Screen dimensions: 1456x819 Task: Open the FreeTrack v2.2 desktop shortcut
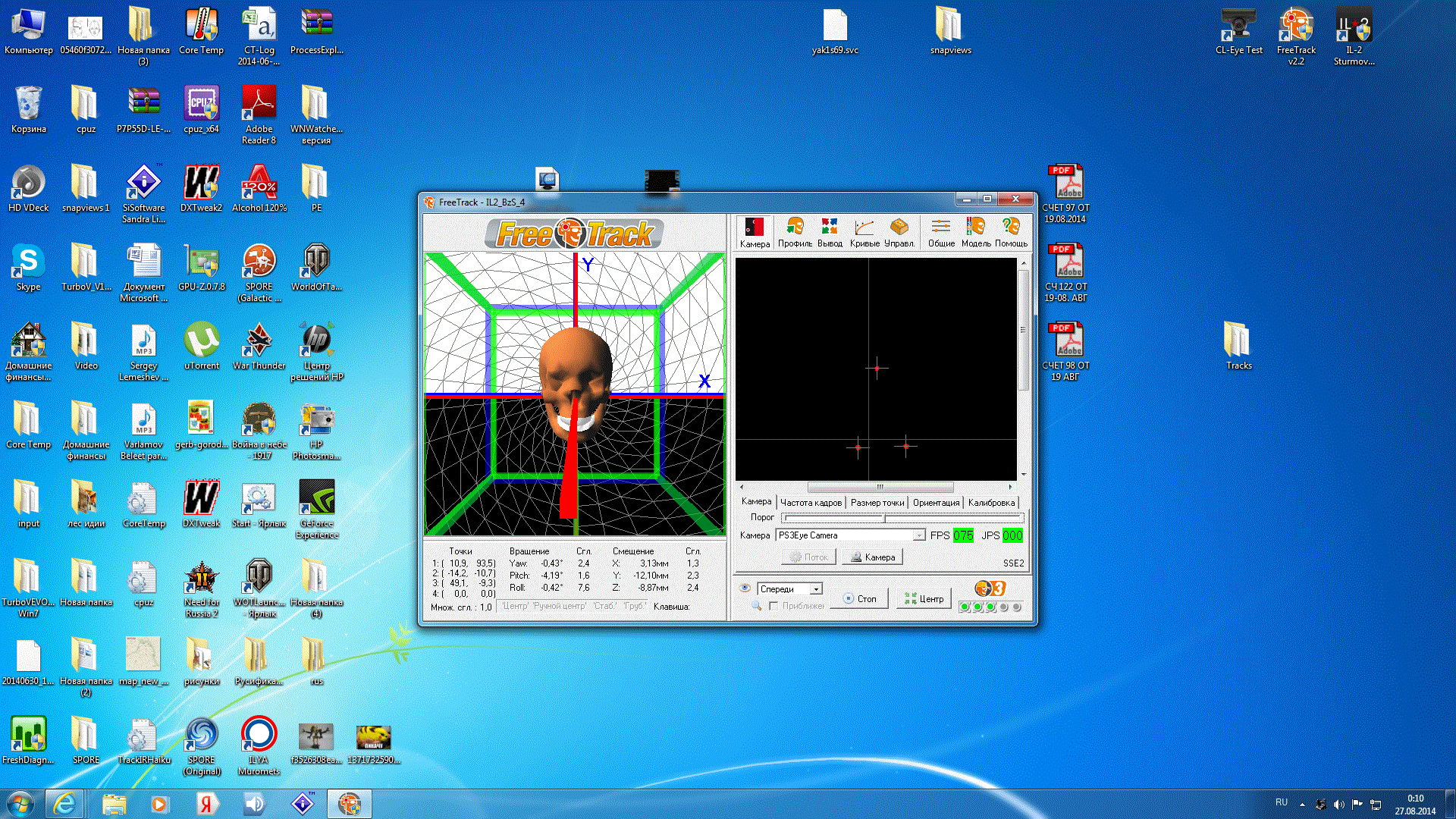coord(1296,36)
